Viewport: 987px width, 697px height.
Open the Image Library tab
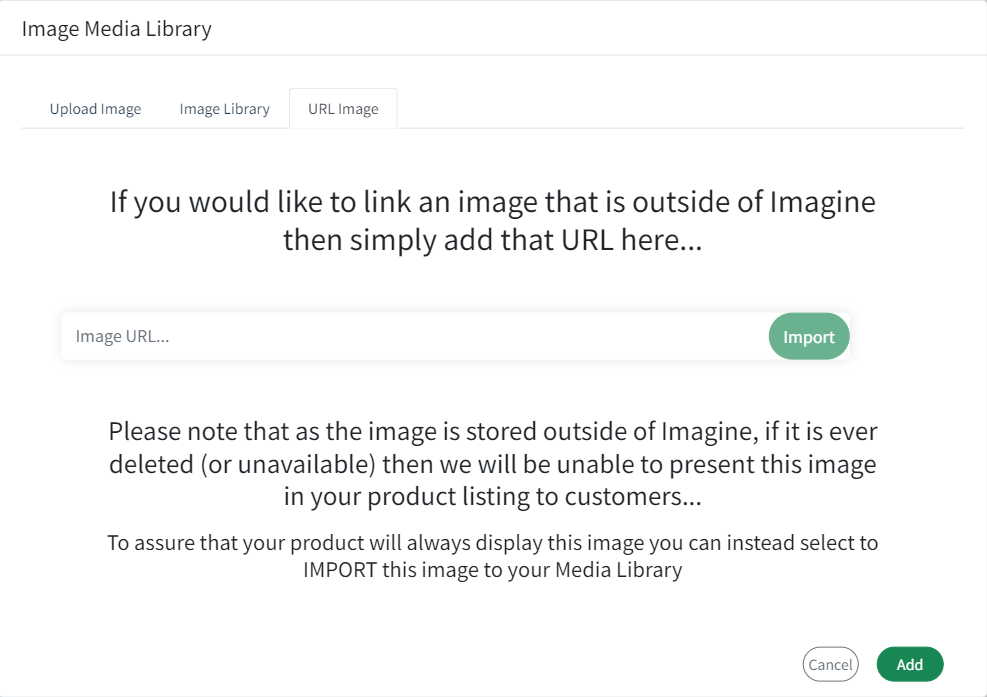click(224, 109)
